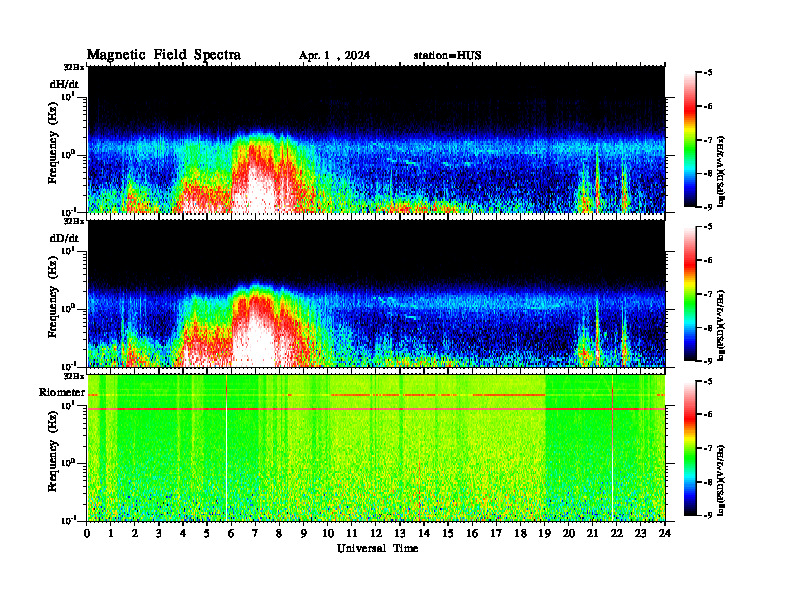
Task: Click the "19" tick on the Universal Time axis
Action: pos(544,533)
